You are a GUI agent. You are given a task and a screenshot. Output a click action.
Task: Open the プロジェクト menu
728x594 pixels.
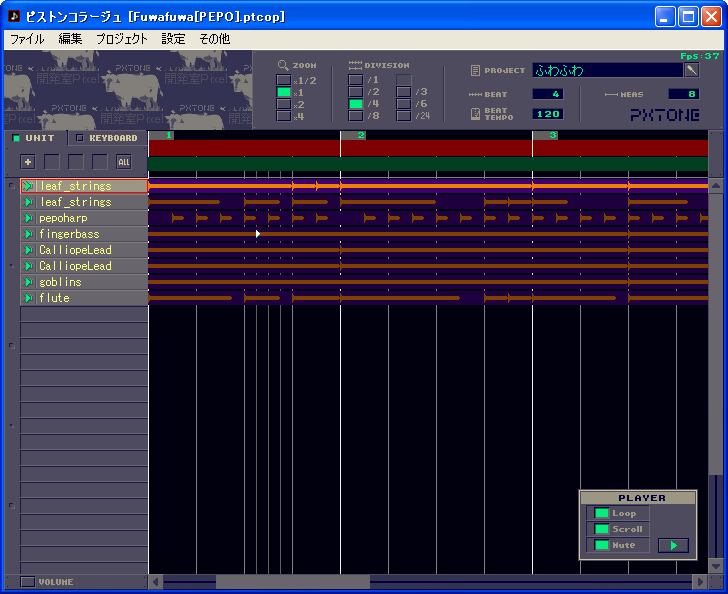pyautogui.click(x=122, y=39)
